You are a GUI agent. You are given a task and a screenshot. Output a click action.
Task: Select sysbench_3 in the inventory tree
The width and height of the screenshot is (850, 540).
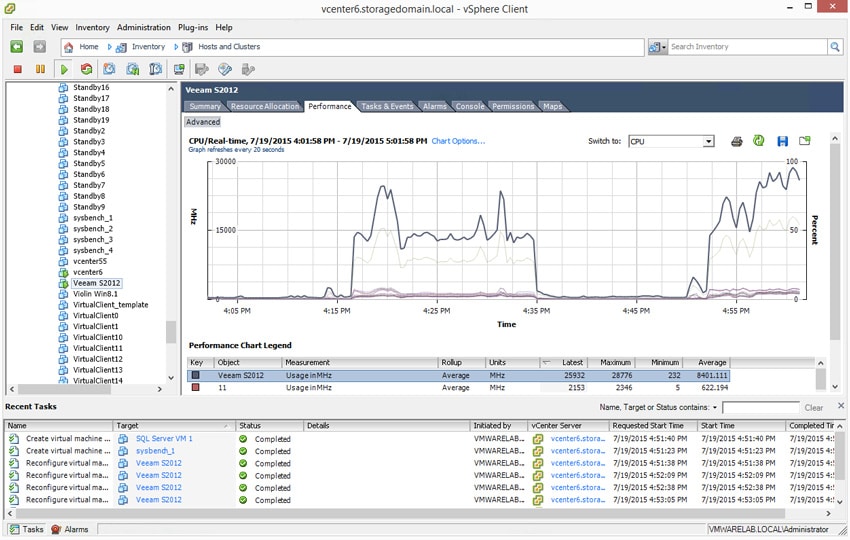coord(93,240)
